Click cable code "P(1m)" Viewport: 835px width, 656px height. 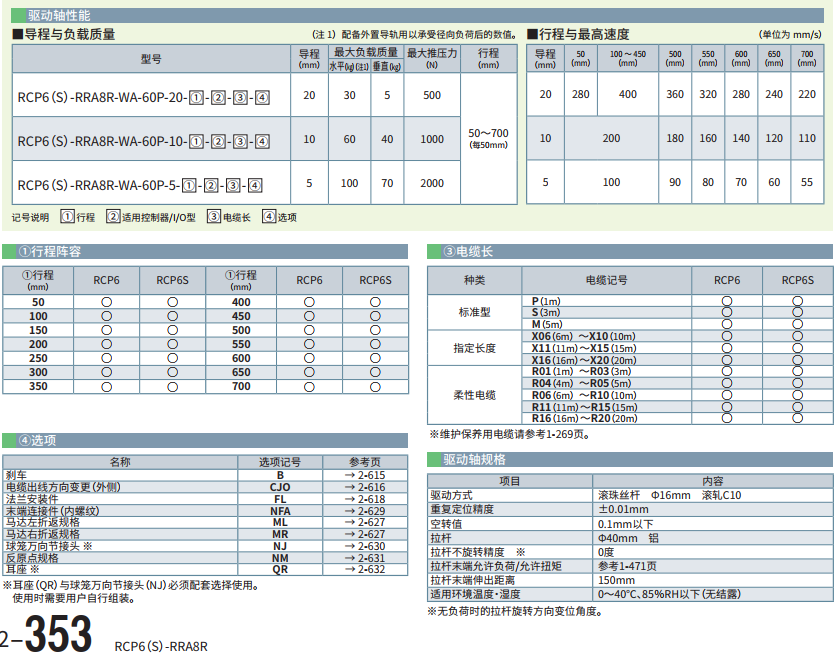(546, 301)
